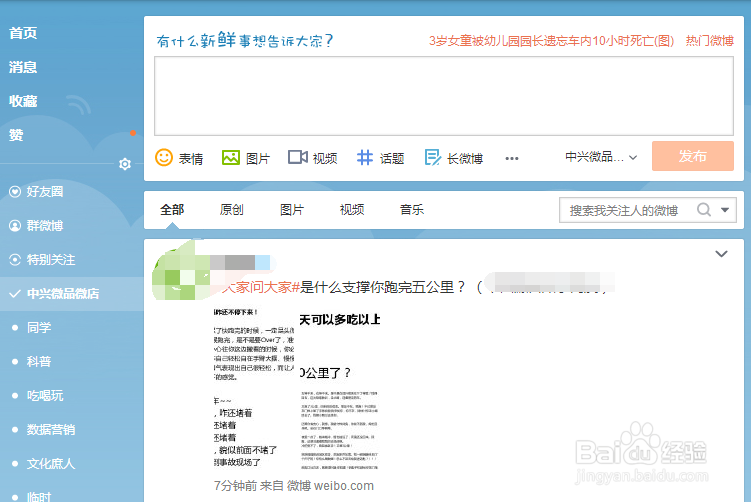
Task: Select the 同学 group
Action: (39, 328)
